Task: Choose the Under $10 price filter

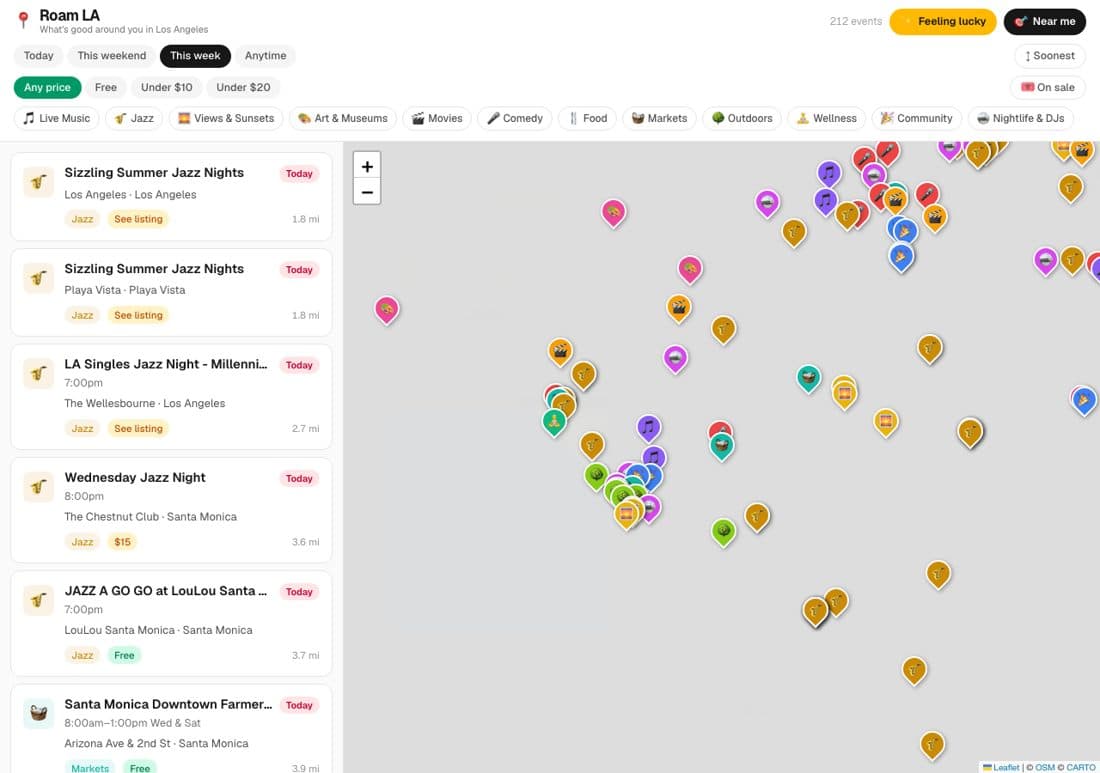Action: coord(166,87)
